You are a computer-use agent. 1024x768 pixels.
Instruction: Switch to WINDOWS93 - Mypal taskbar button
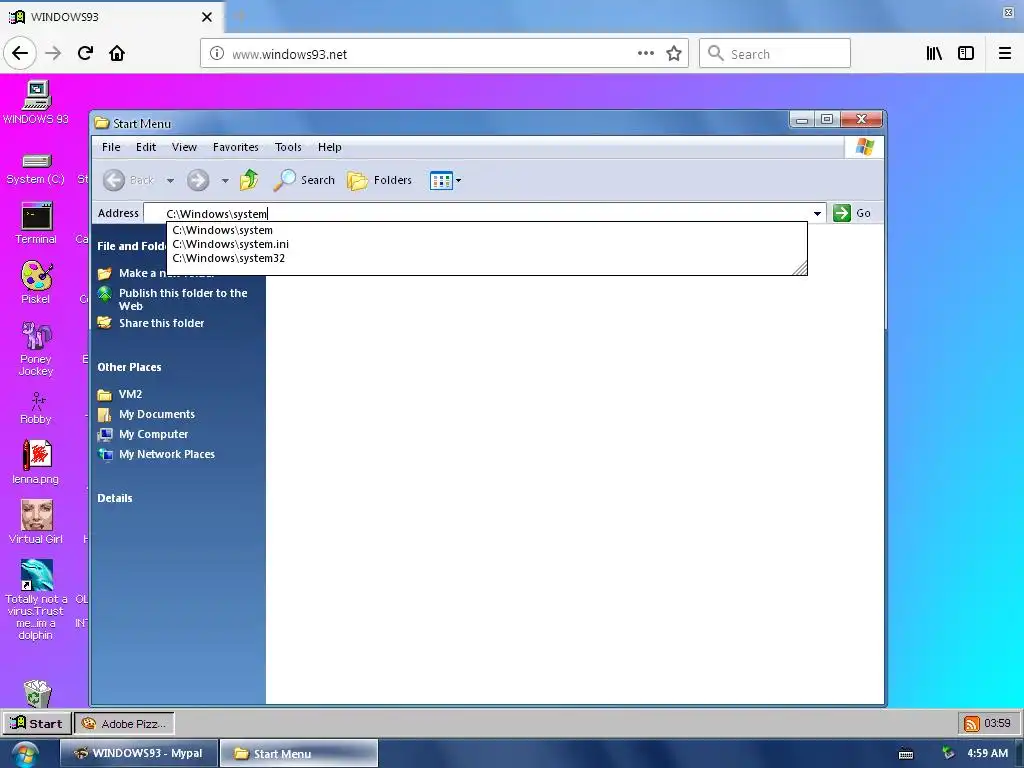pos(138,753)
